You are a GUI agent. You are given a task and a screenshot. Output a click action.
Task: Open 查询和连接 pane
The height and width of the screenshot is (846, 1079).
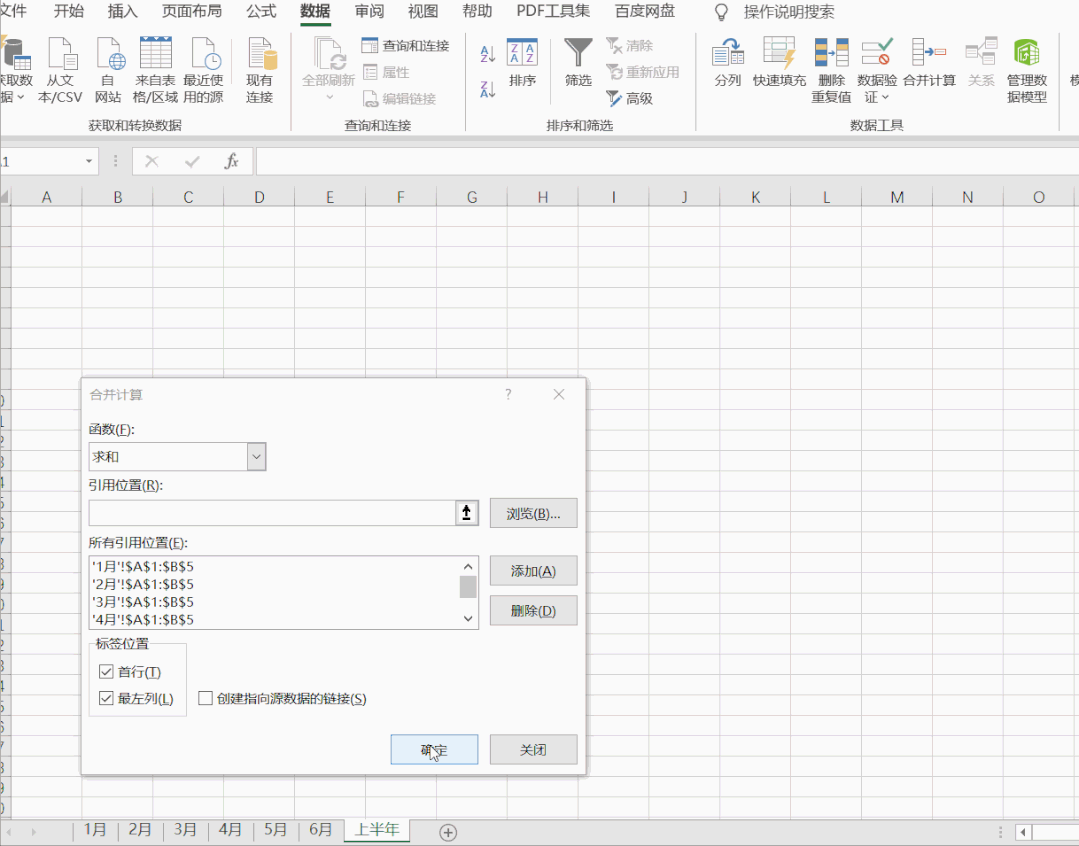pyautogui.click(x=406, y=45)
